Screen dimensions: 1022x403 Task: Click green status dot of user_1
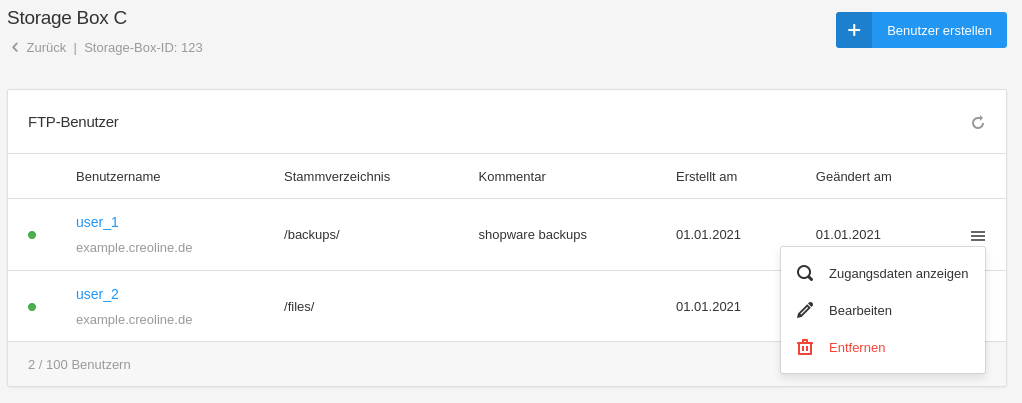32,235
